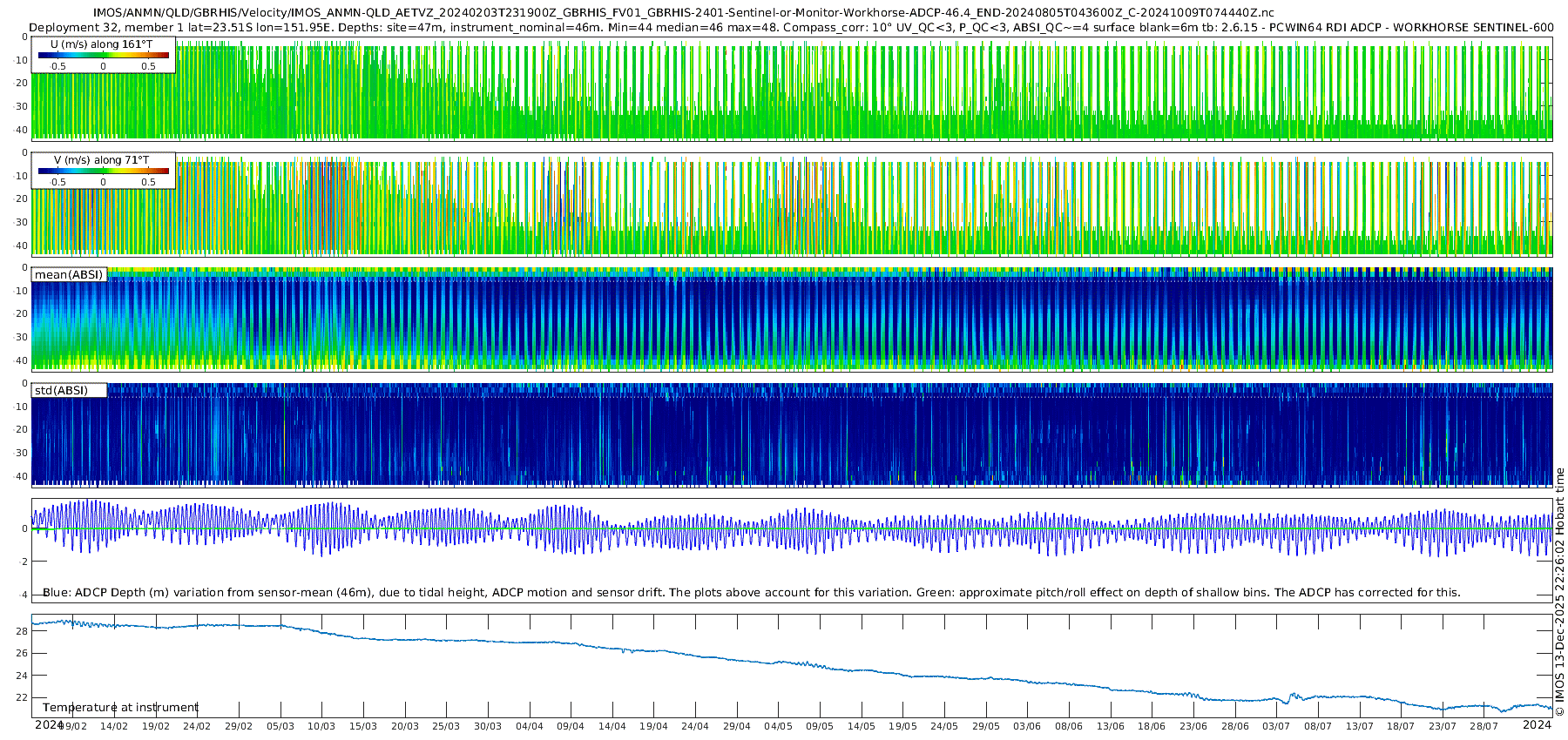Image resolution: width=1568 pixels, height=740 pixels.
Task: Select the 'V (m/s) along 71°T' legend label
Action: point(102,160)
